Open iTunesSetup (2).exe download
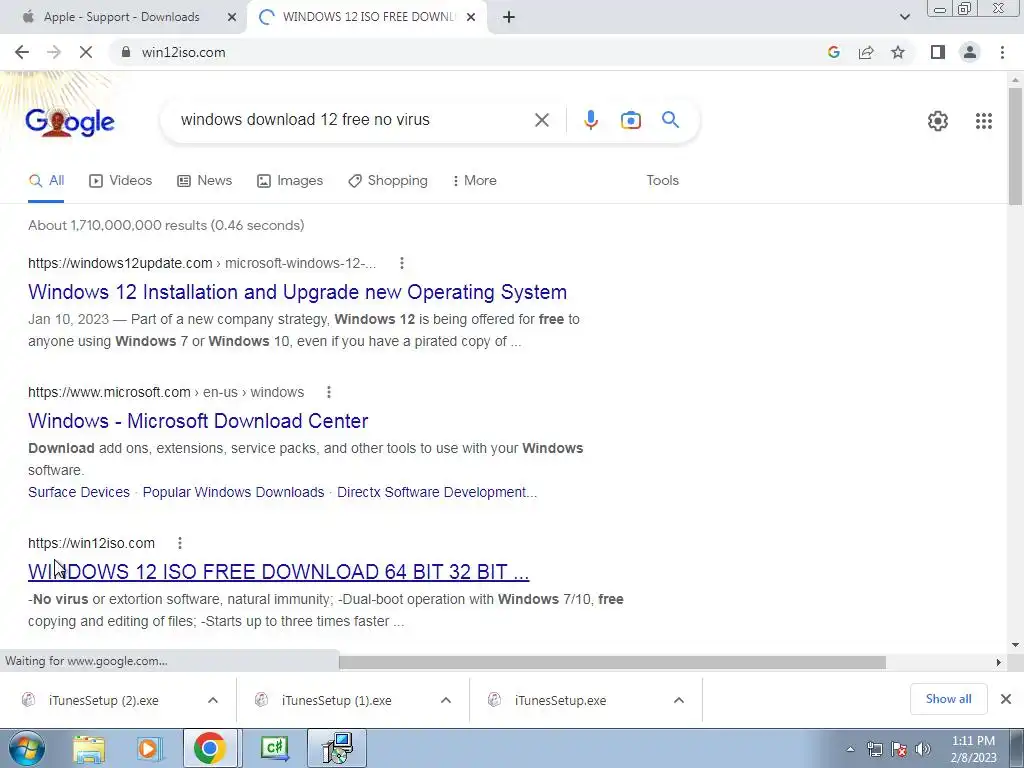Image resolution: width=1024 pixels, height=768 pixels. point(103,701)
